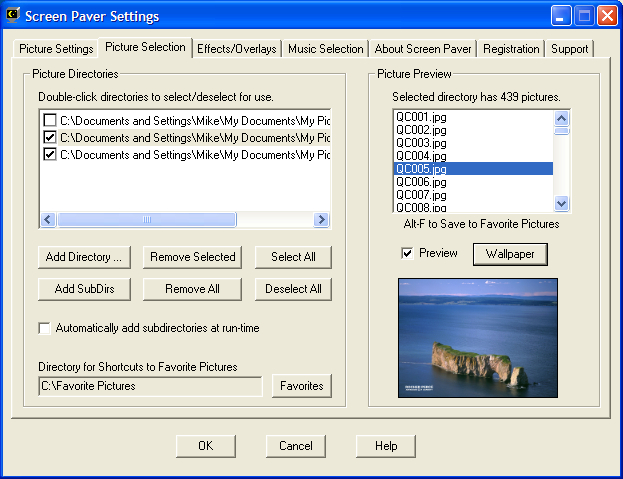Click the Favorites button
Image resolution: width=623 pixels, height=479 pixels.
(x=301, y=386)
